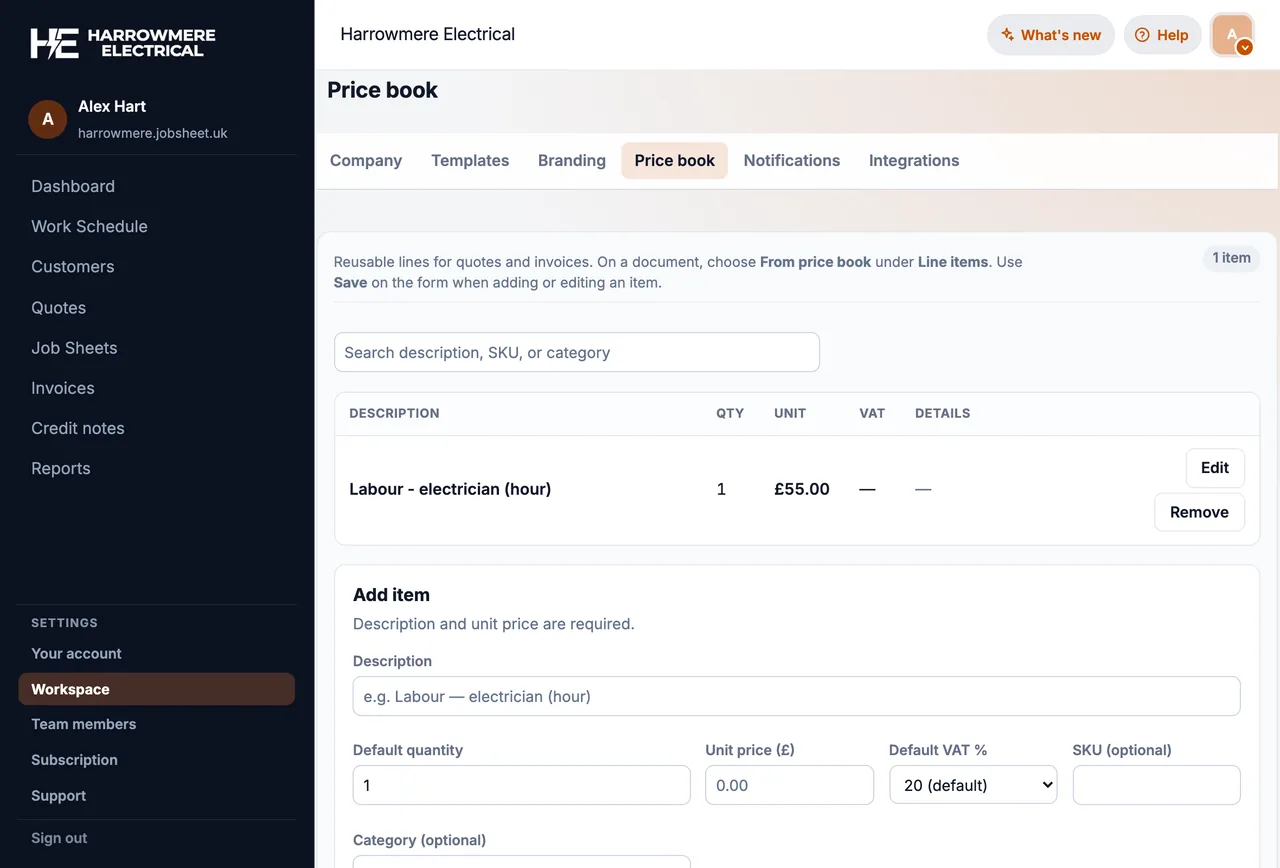Open the Default VAT % dropdown
1280x868 pixels.
(973, 785)
